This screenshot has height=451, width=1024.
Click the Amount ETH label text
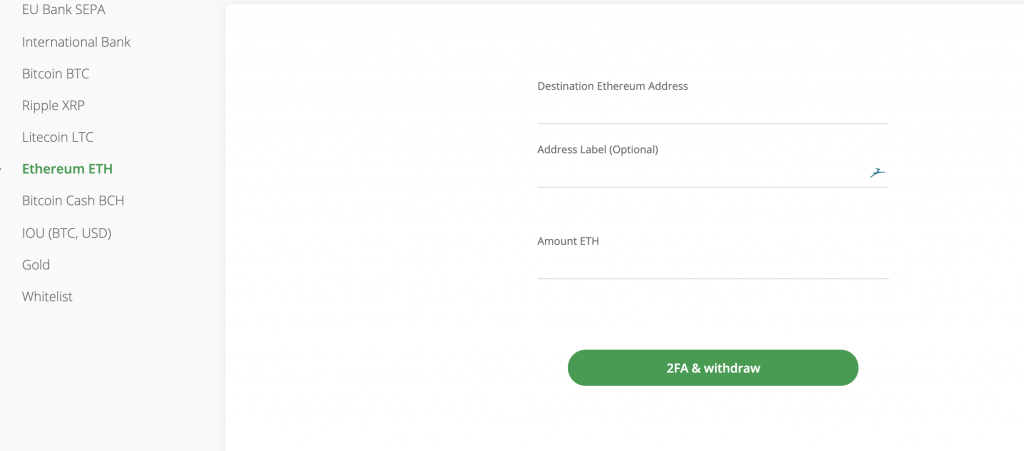(568, 241)
